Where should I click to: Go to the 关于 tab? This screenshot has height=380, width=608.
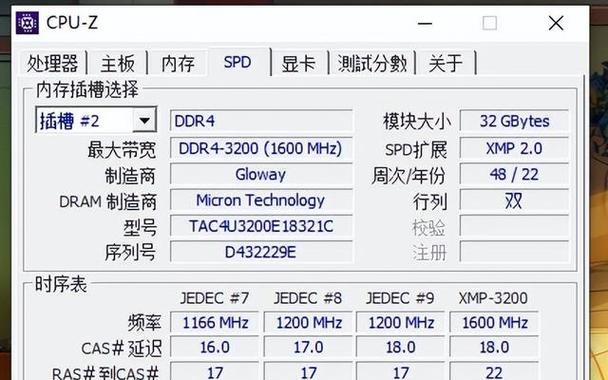point(446,63)
